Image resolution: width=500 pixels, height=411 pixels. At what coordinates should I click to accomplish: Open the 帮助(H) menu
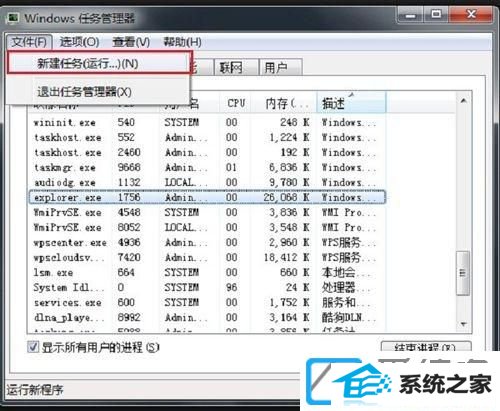[182, 42]
